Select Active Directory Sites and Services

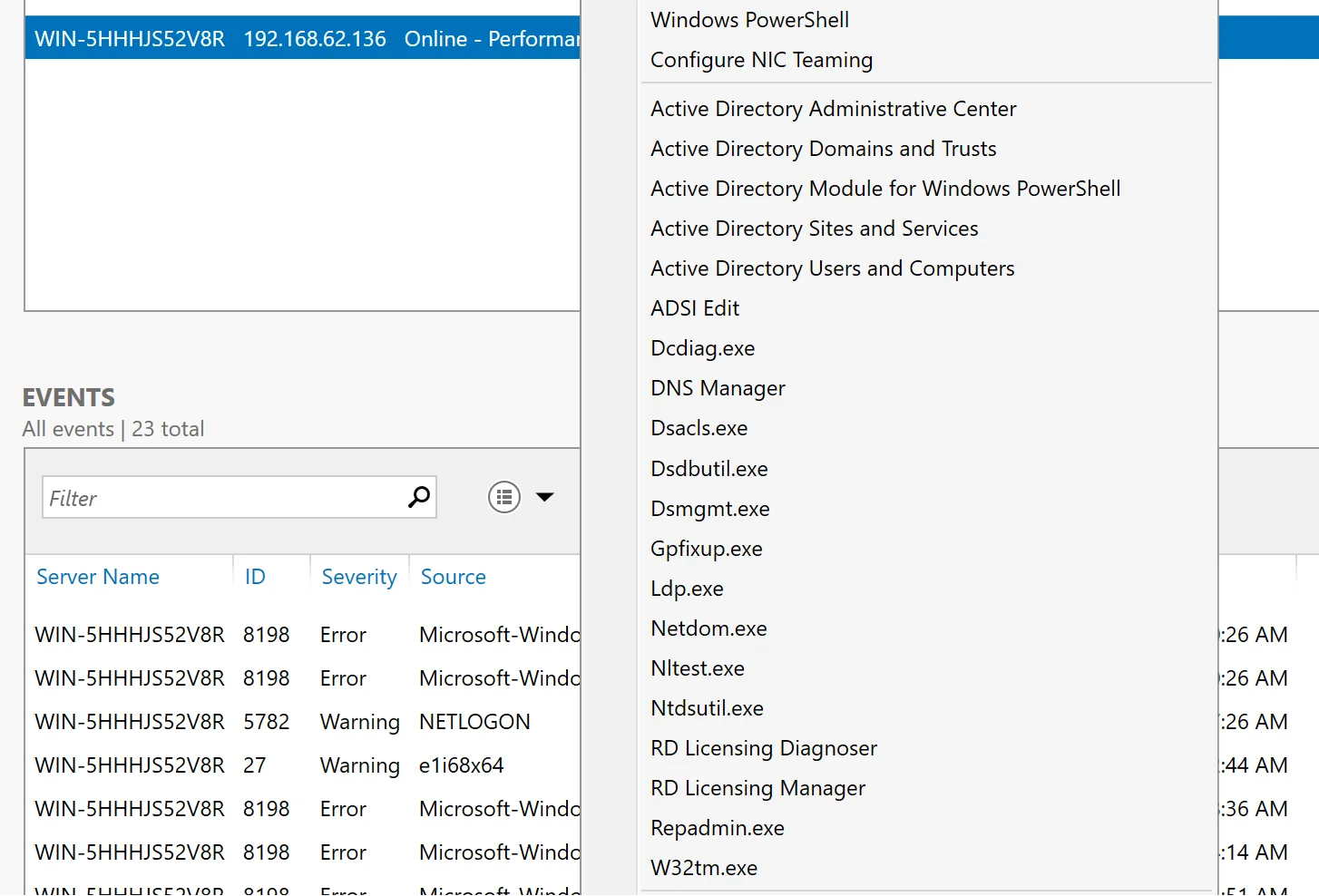pyautogui.click(x=814, y=229)
